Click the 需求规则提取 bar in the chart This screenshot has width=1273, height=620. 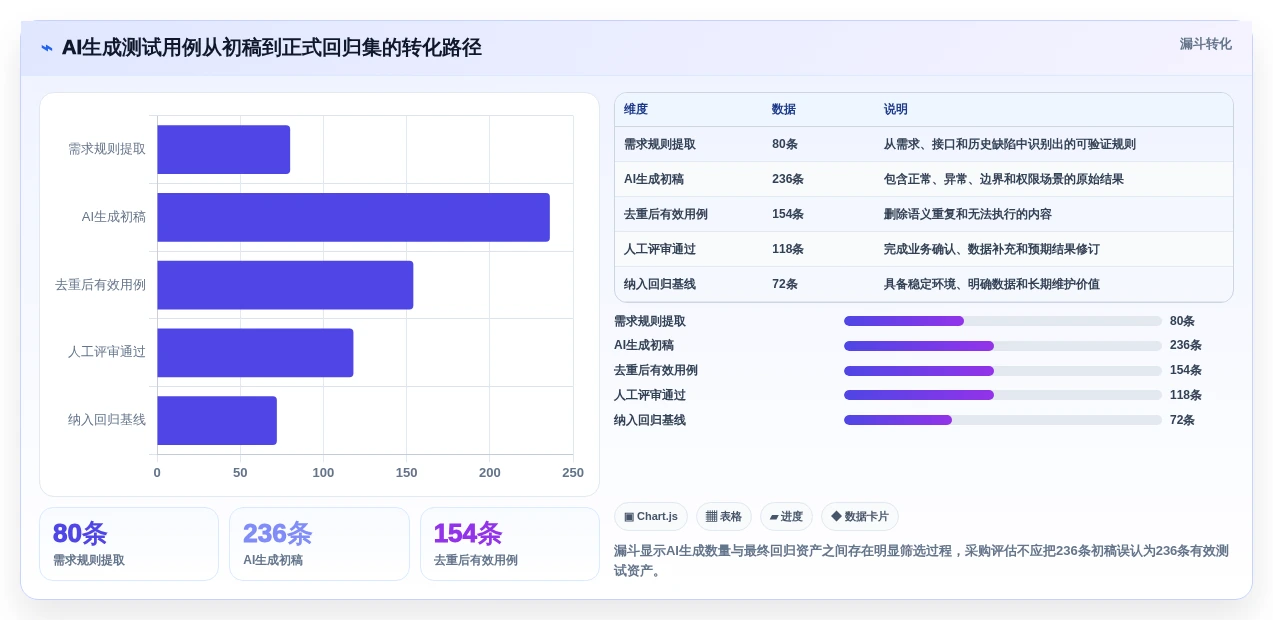(223, 150)
